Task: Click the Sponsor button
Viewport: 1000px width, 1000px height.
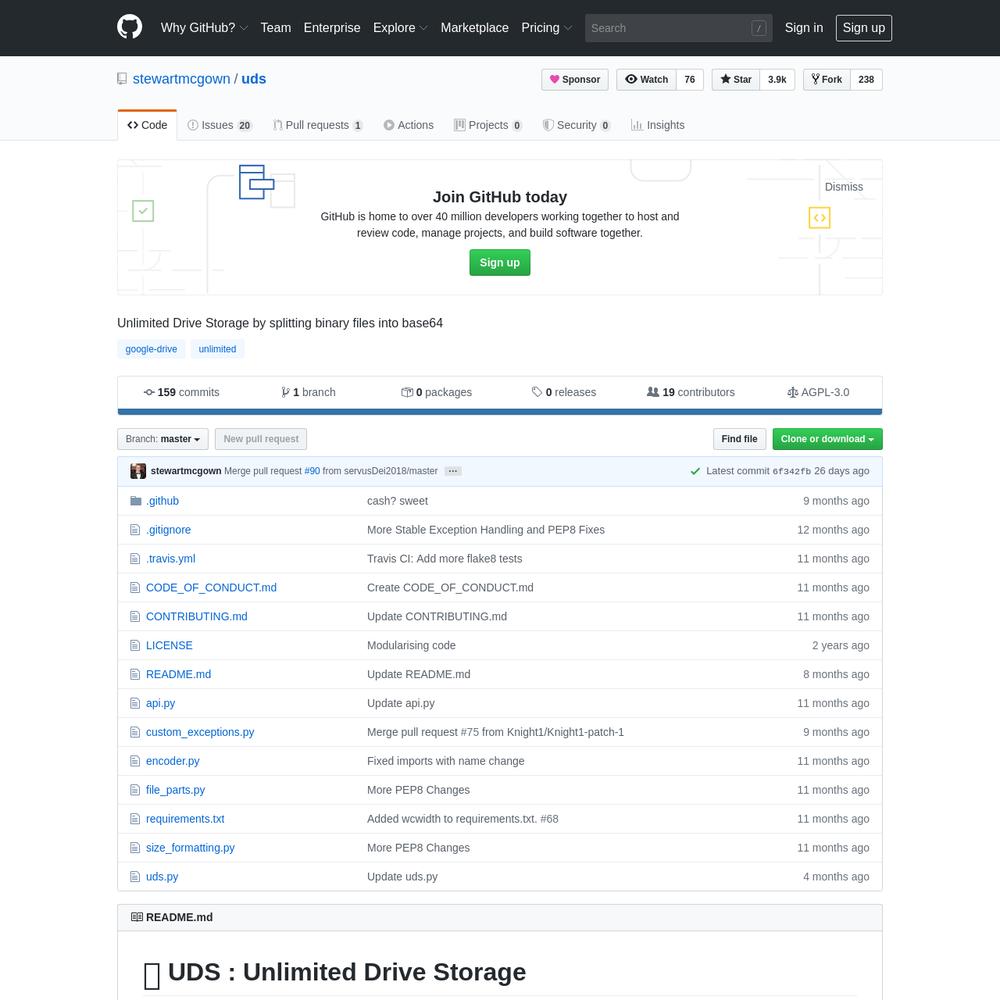Action: click(x=575, y=80)
